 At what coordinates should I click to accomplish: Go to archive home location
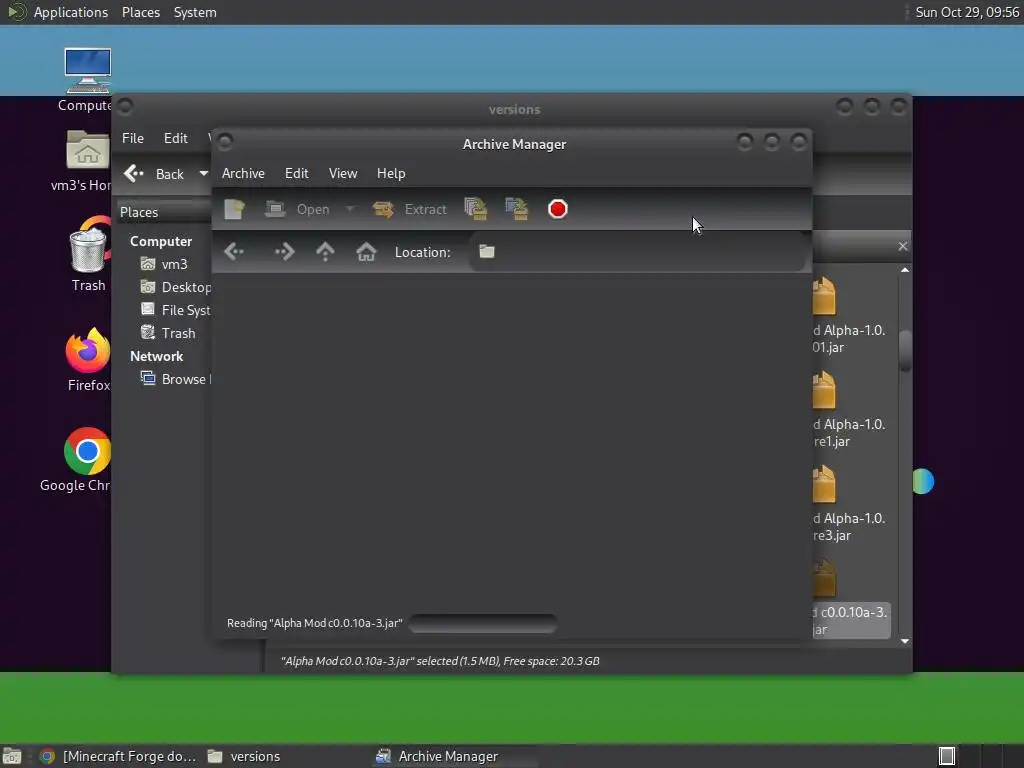coord(366,252)
